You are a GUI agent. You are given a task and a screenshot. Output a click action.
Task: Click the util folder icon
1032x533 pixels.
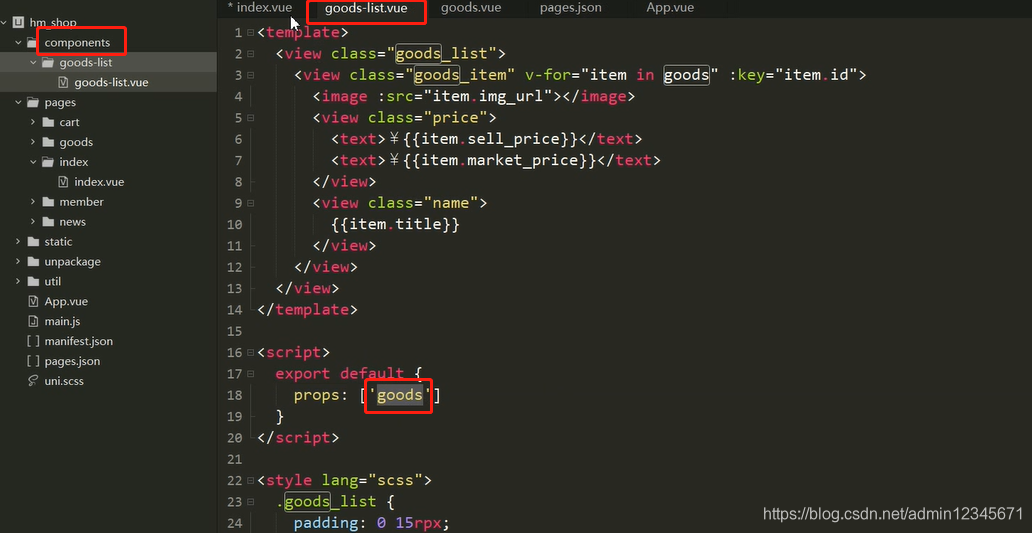click(32, 282)
